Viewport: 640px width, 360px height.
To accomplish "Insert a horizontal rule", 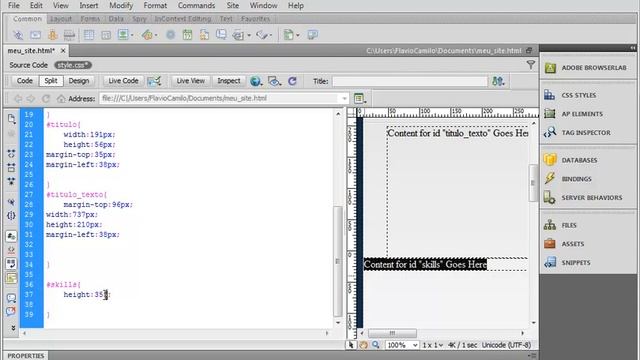I will 69,35.
